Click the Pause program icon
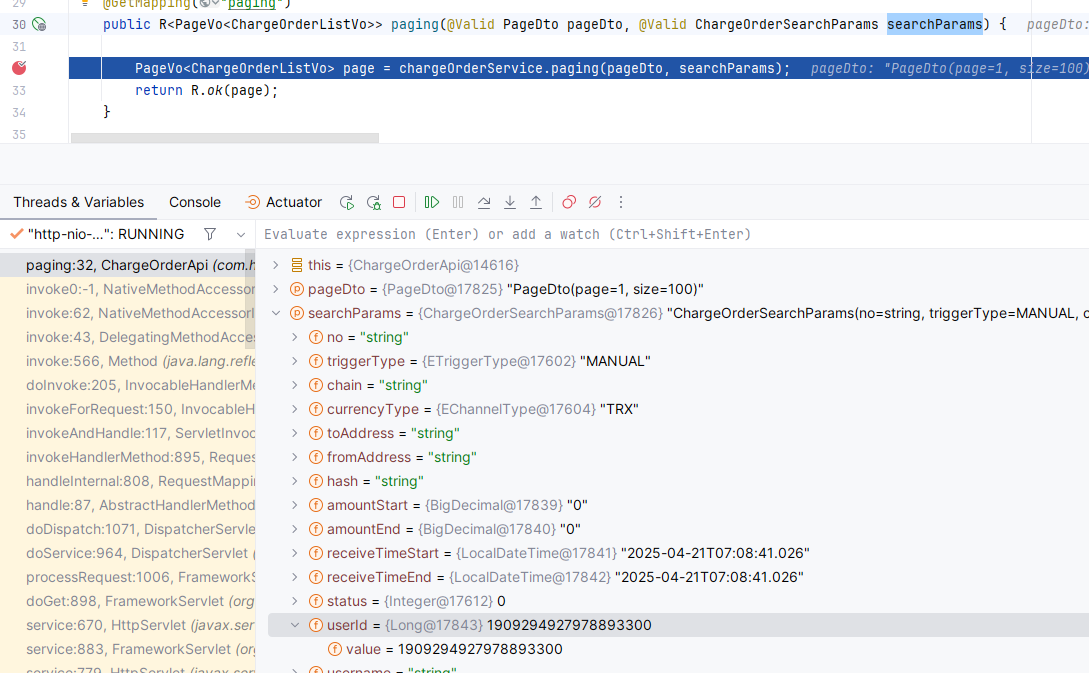The width and height of the screenshot is (1089, 673). point(457,202)
